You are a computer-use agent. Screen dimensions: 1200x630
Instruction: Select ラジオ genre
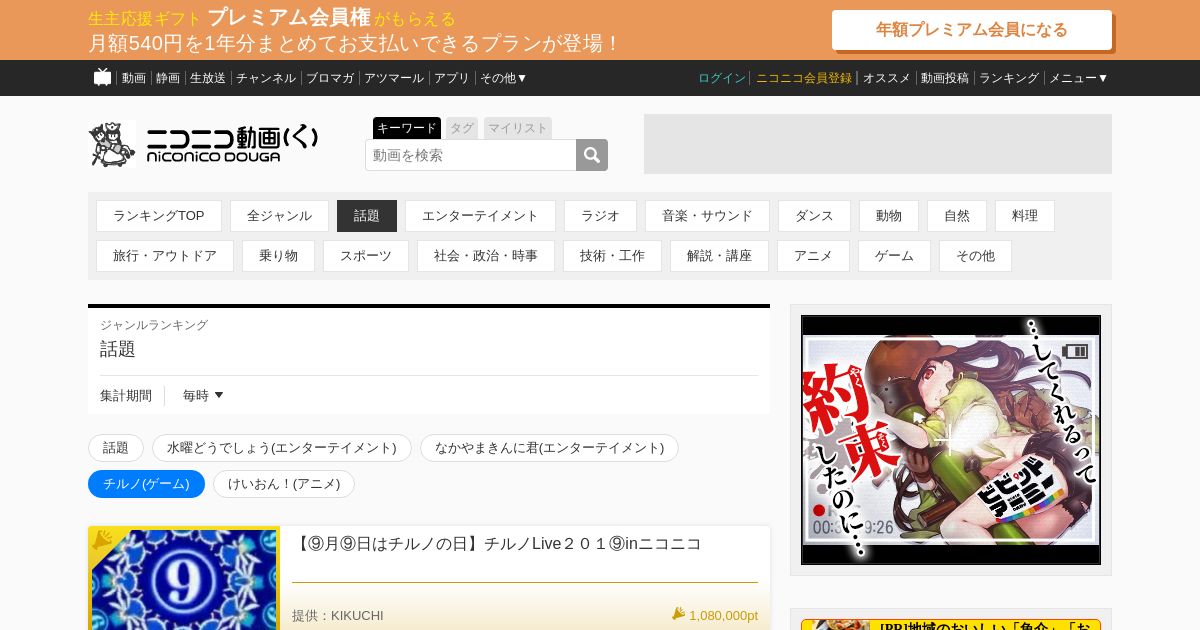tap(600, 216)
